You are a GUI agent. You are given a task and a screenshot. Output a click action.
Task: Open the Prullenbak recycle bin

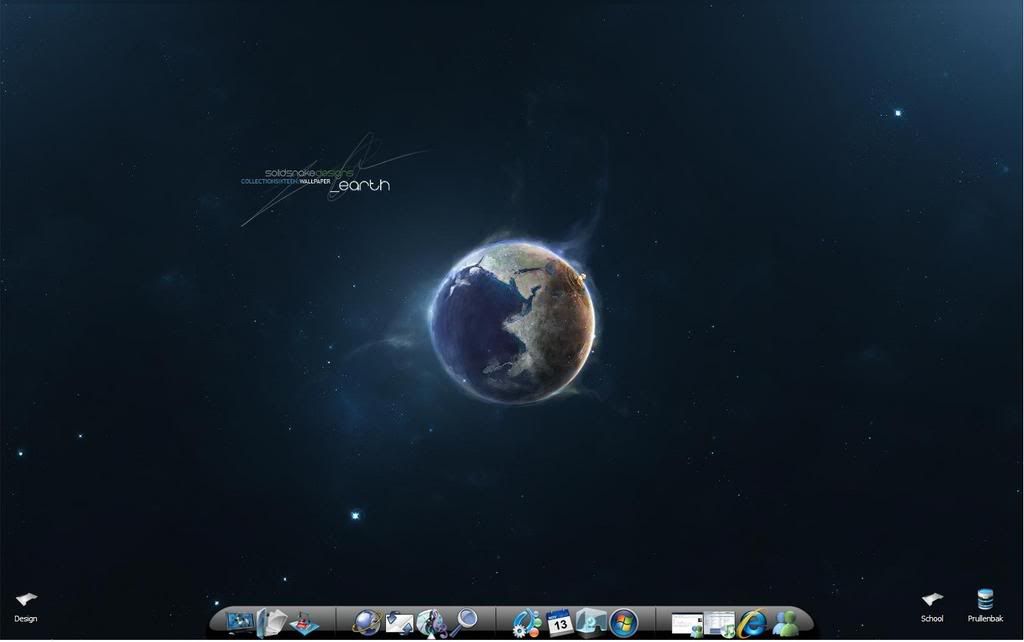click(x=985, y=605)
